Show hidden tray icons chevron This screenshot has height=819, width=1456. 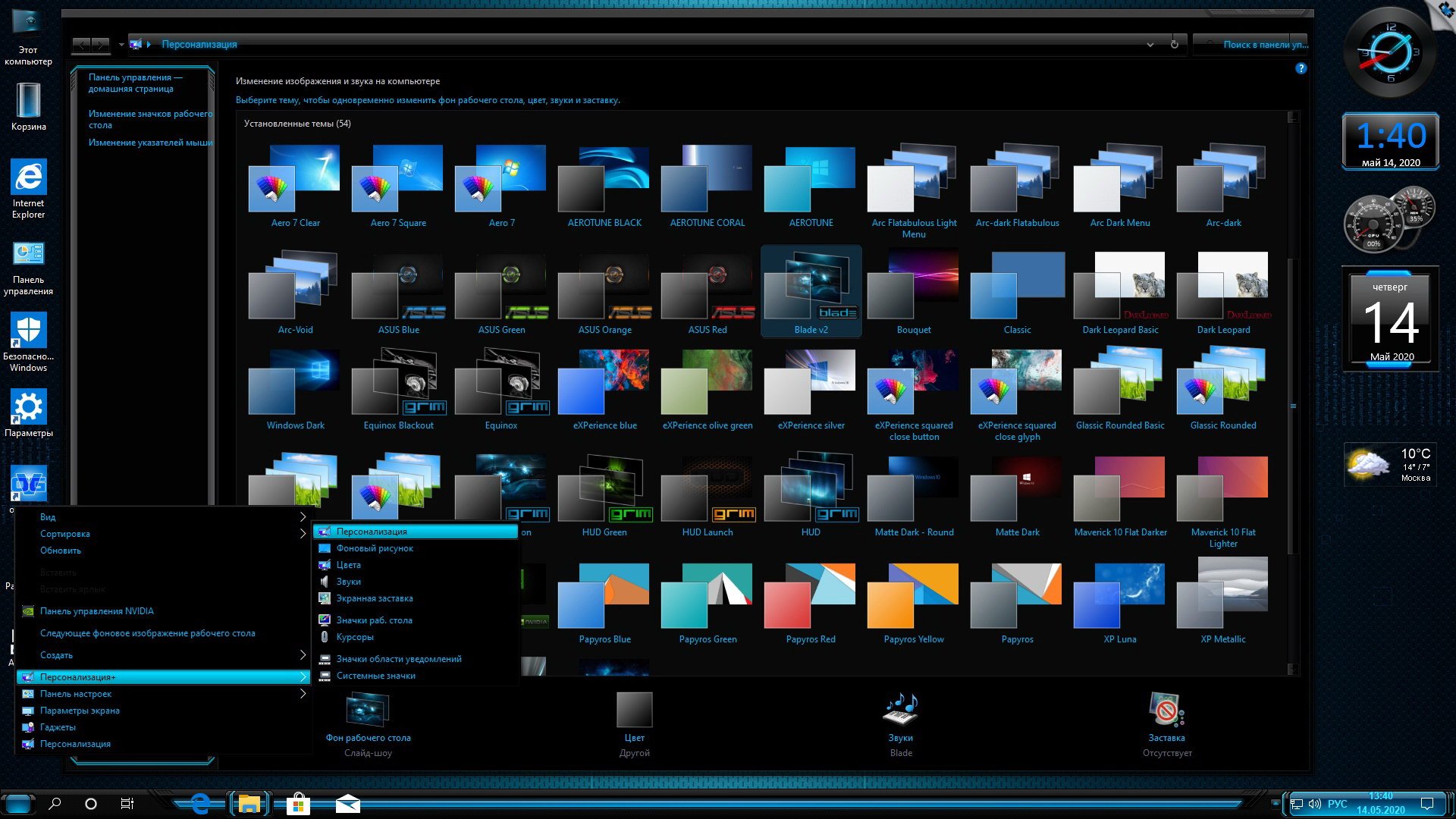(1276, 803)
